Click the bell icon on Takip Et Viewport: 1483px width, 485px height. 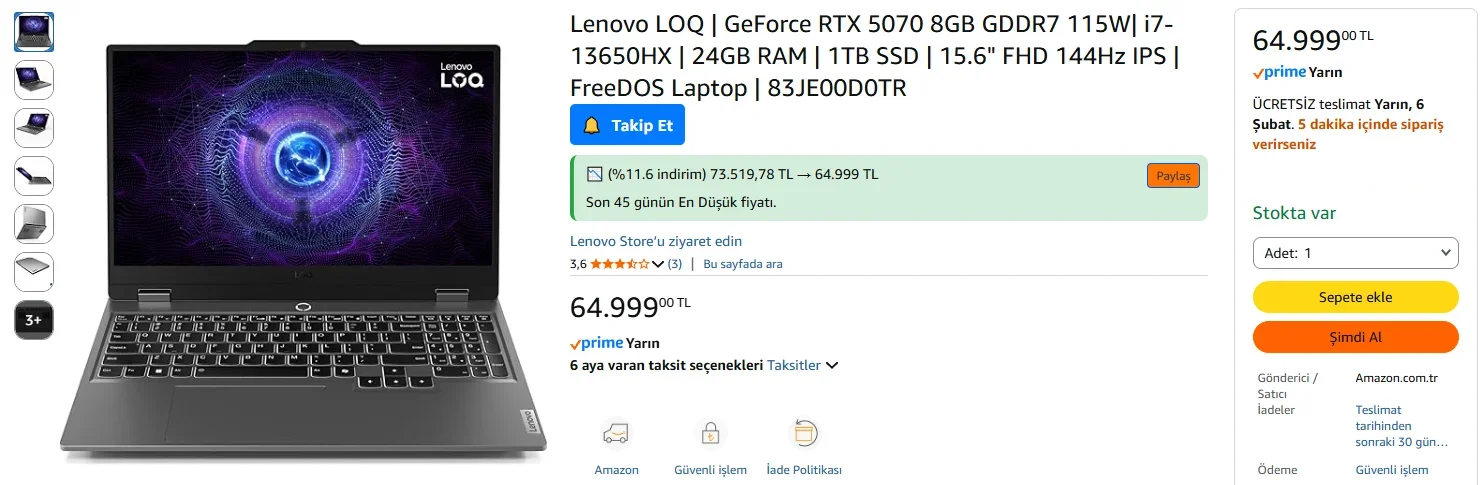[591, 125]
